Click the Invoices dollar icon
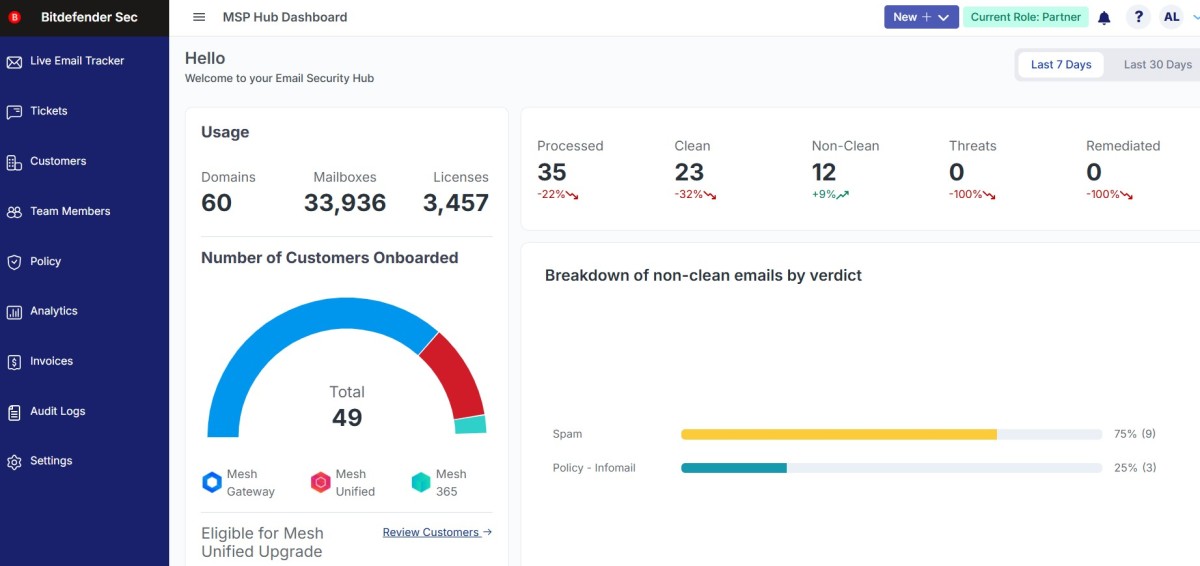The height and width of the screenshot is (566, 1200). [x=14, y=362]
